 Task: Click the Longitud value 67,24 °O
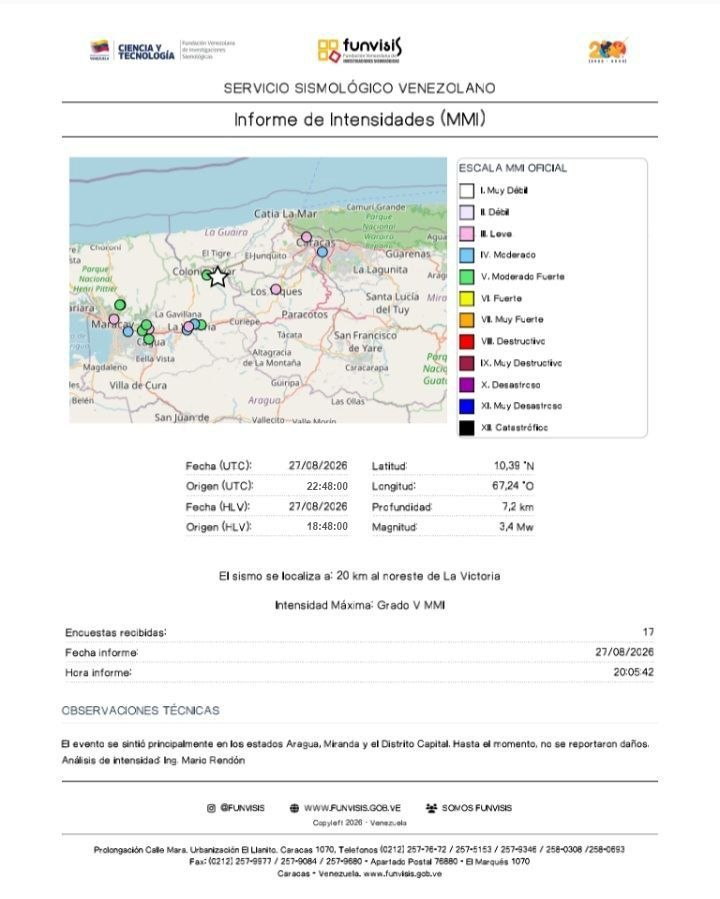pyautogui.click(x=512, y=486)
